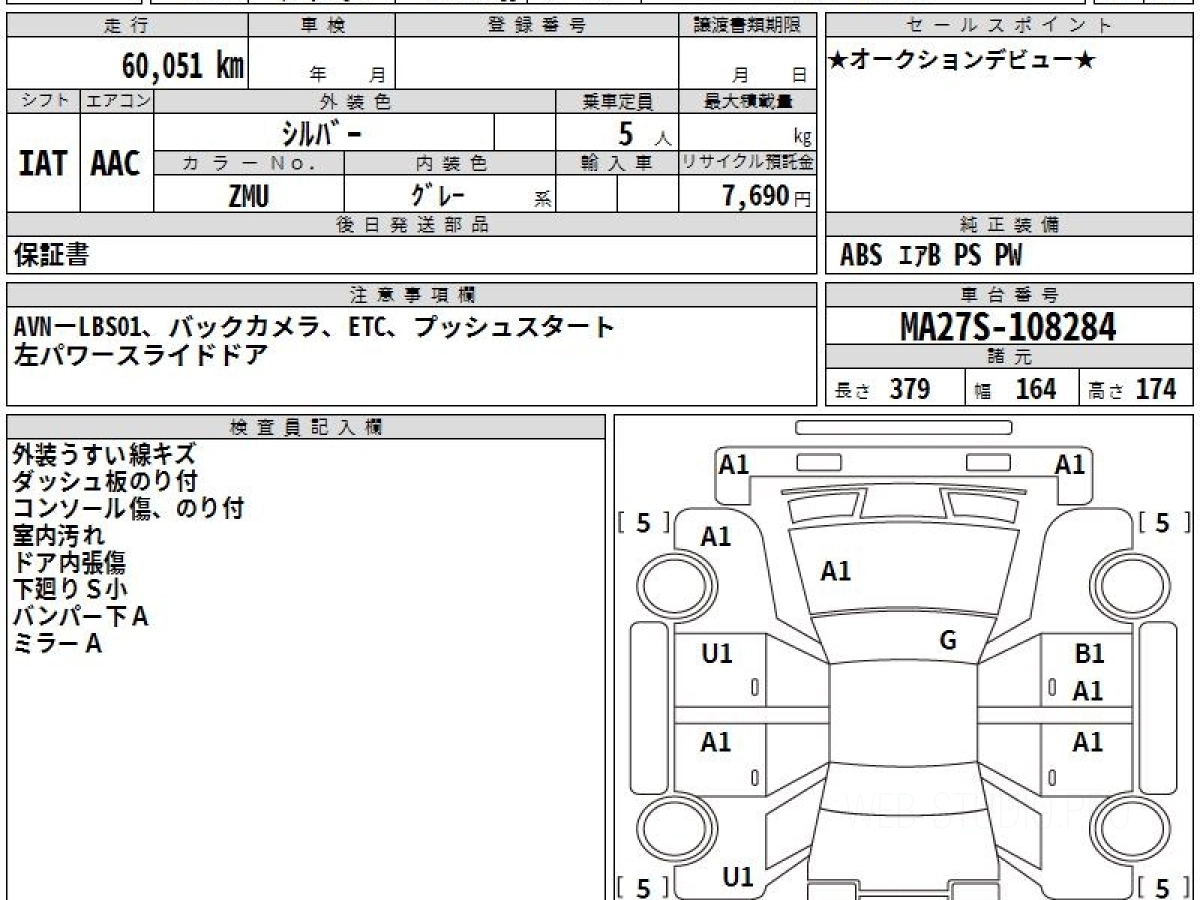Click the カラーNo. header

(249, 163)
